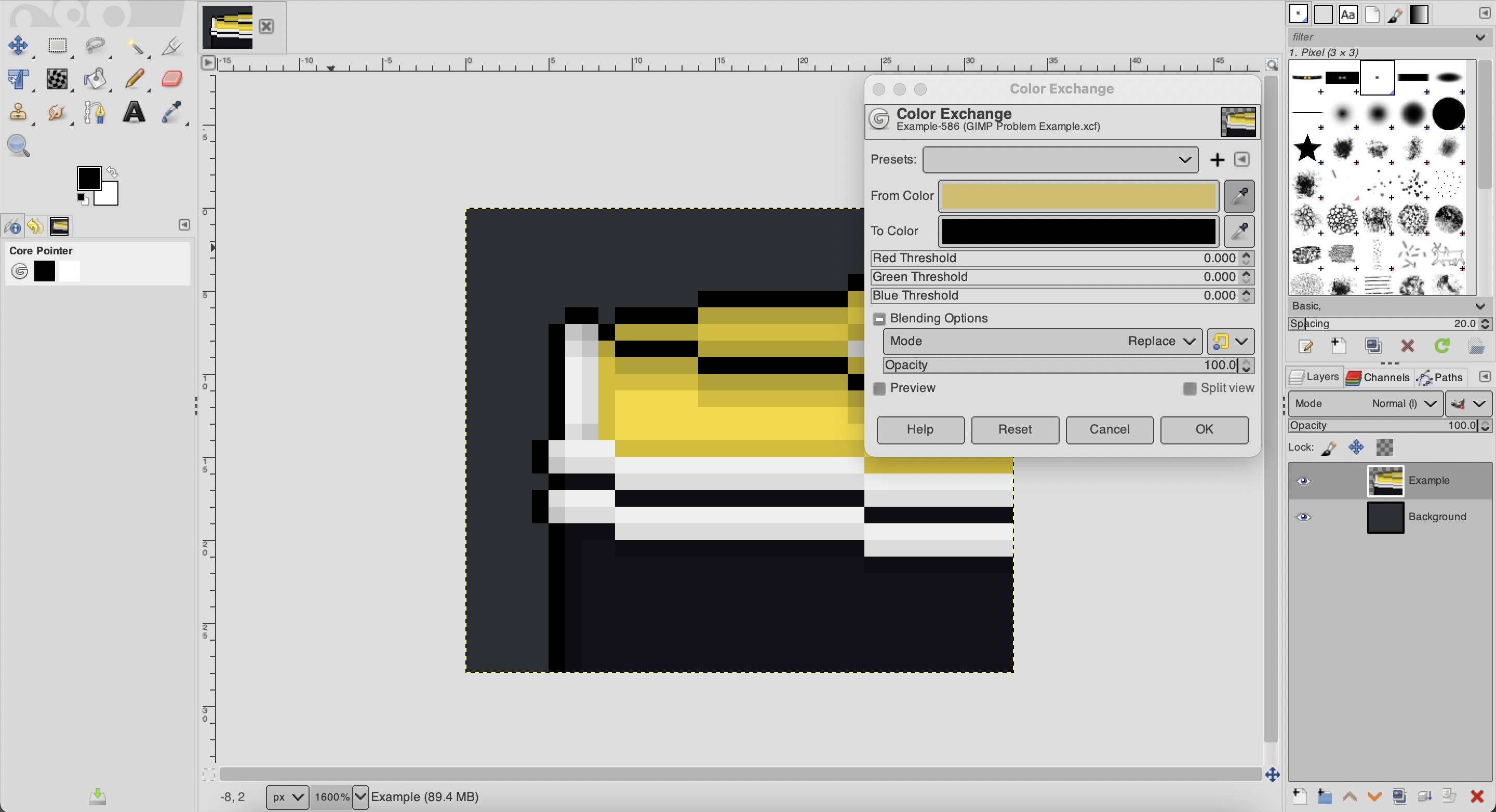Image resolution: width=1496 pixels, height=812 pixels.
Task: Delete the selected layer with red X
Action: click(x=1477, y=796)
